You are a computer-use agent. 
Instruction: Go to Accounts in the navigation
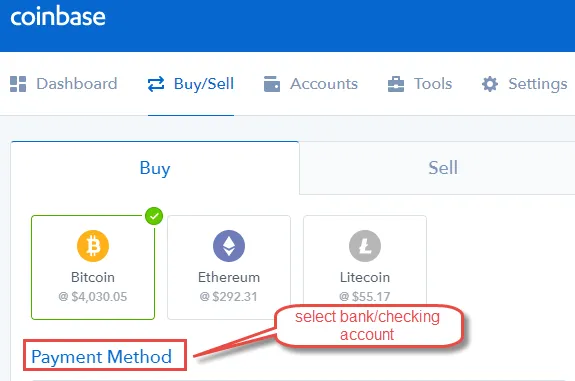click(311, 84)
